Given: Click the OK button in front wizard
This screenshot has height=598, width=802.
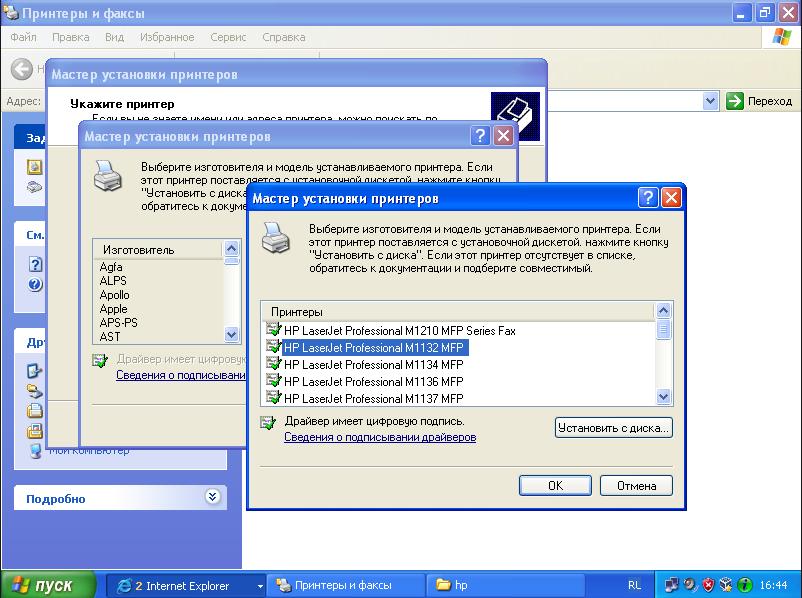Looking at the screenshot, I should click(555, 485).
